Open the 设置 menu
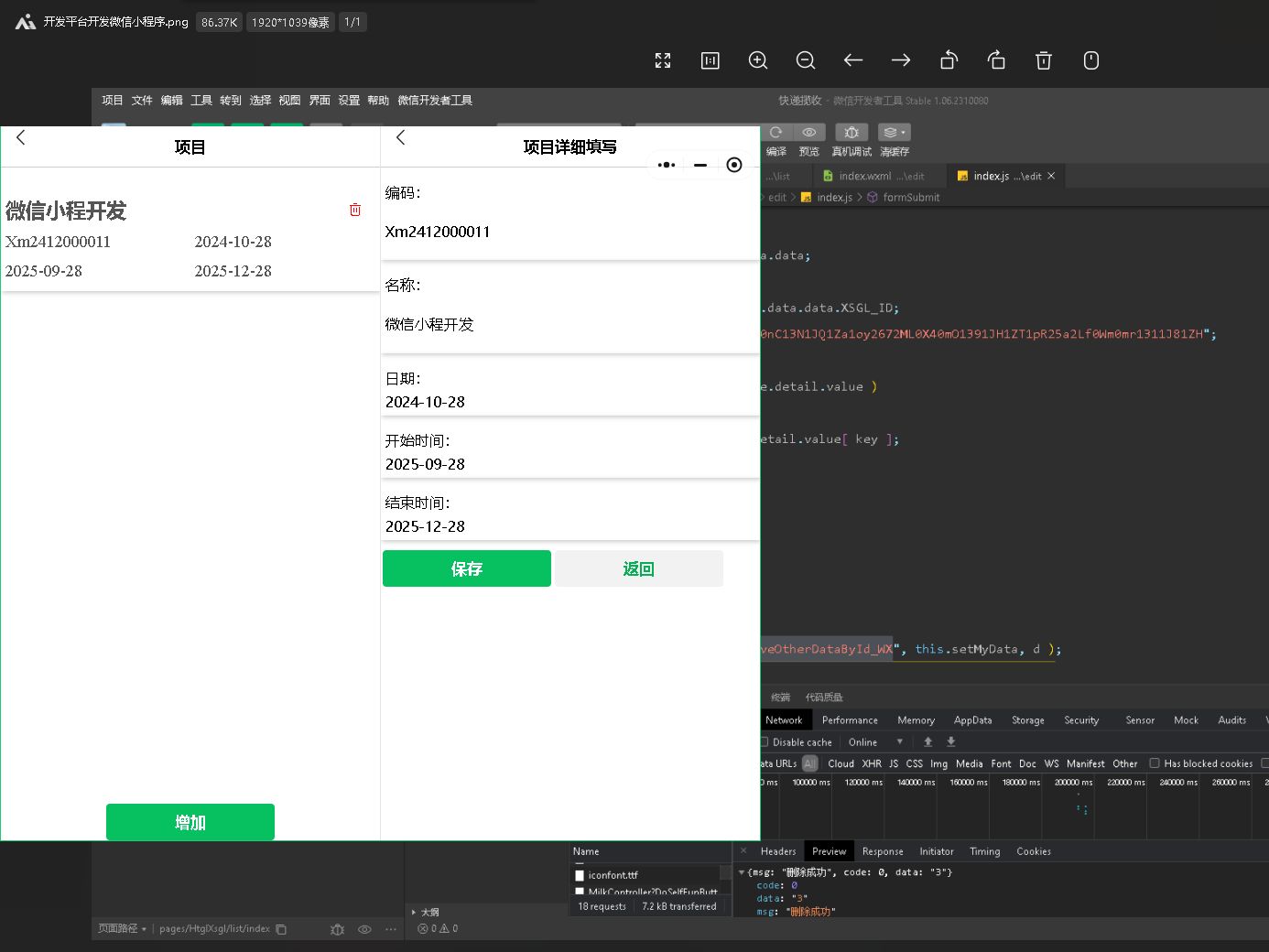1269x952 pixels. point(349,101)
